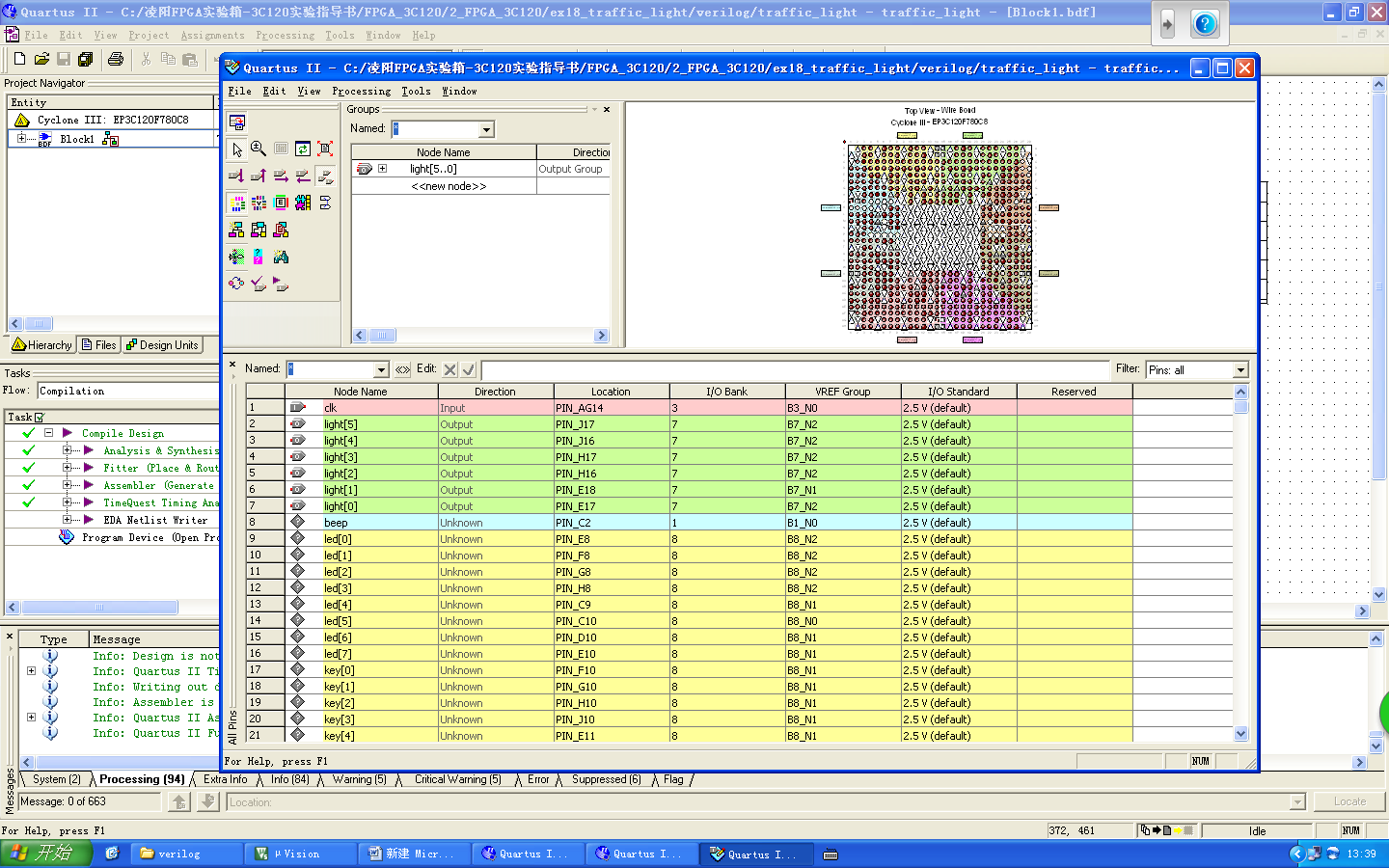
Task: Toggle the Show I/O Banks colored grid icon
Action: [x=236, y=203]
